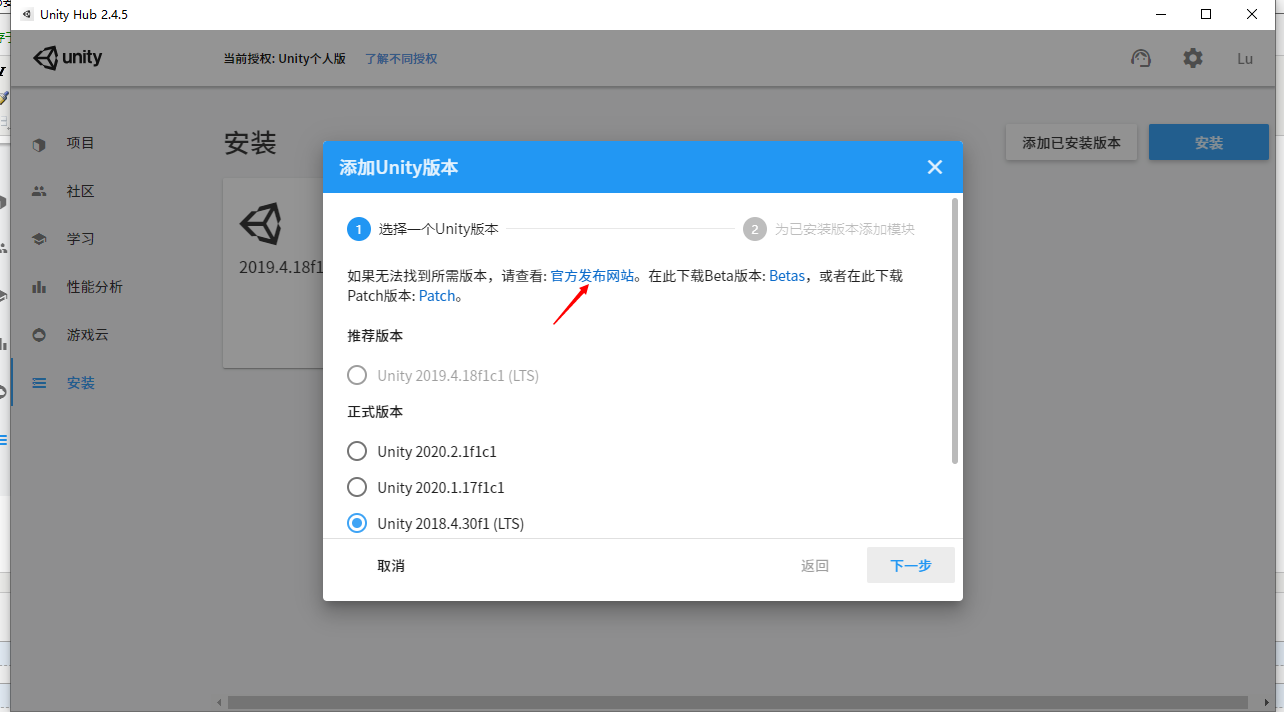The image size is (1284, 712).
Task: Maximize the Unity Hub window
Action: (x=1206, y=14)
